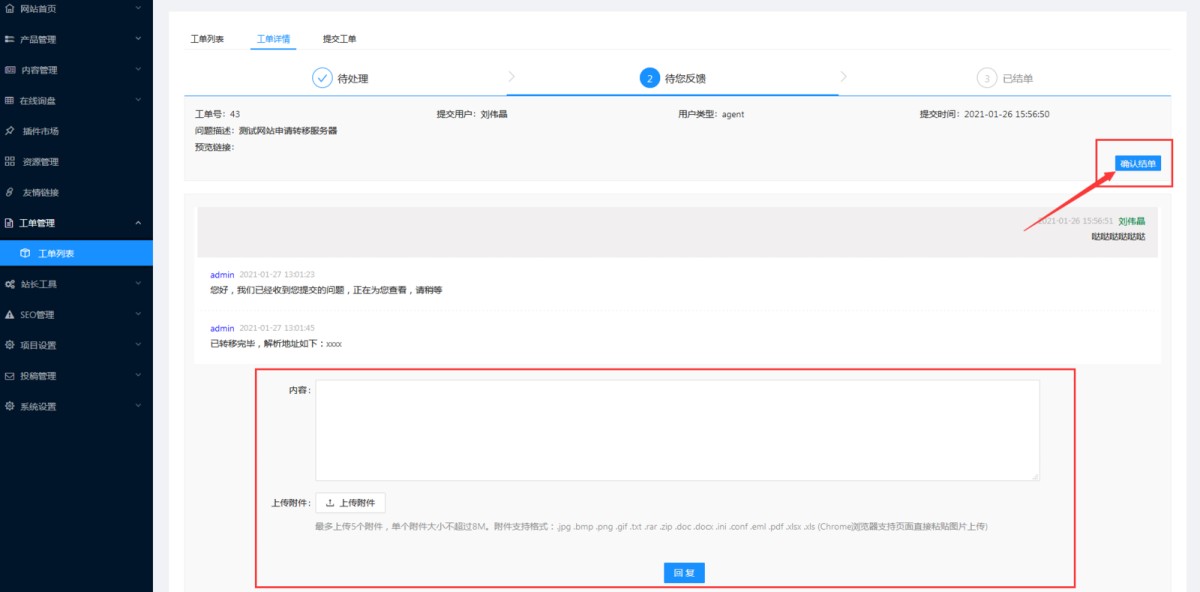Click the 待处理 checkmark step icon
This screenshot has height=592, width=1200.
pos(322,78)
